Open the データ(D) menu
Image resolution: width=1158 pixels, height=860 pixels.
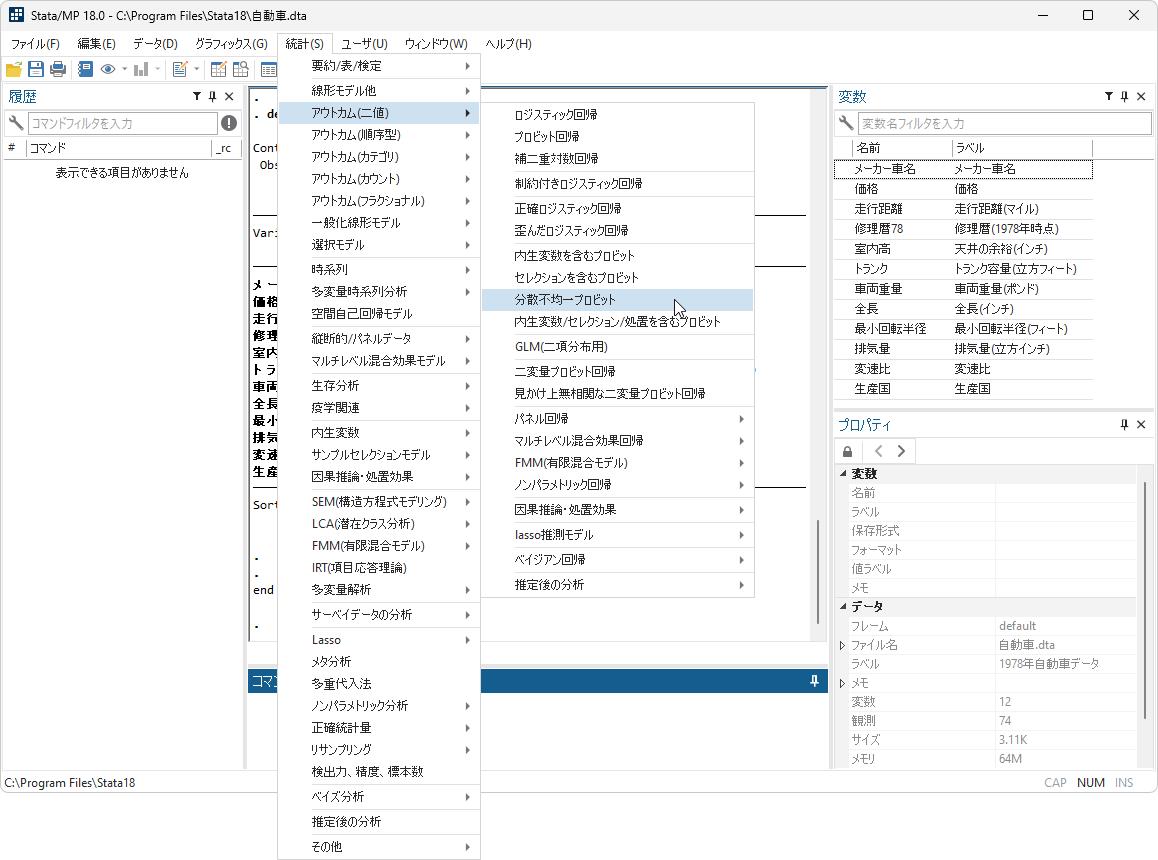[155, 44]
